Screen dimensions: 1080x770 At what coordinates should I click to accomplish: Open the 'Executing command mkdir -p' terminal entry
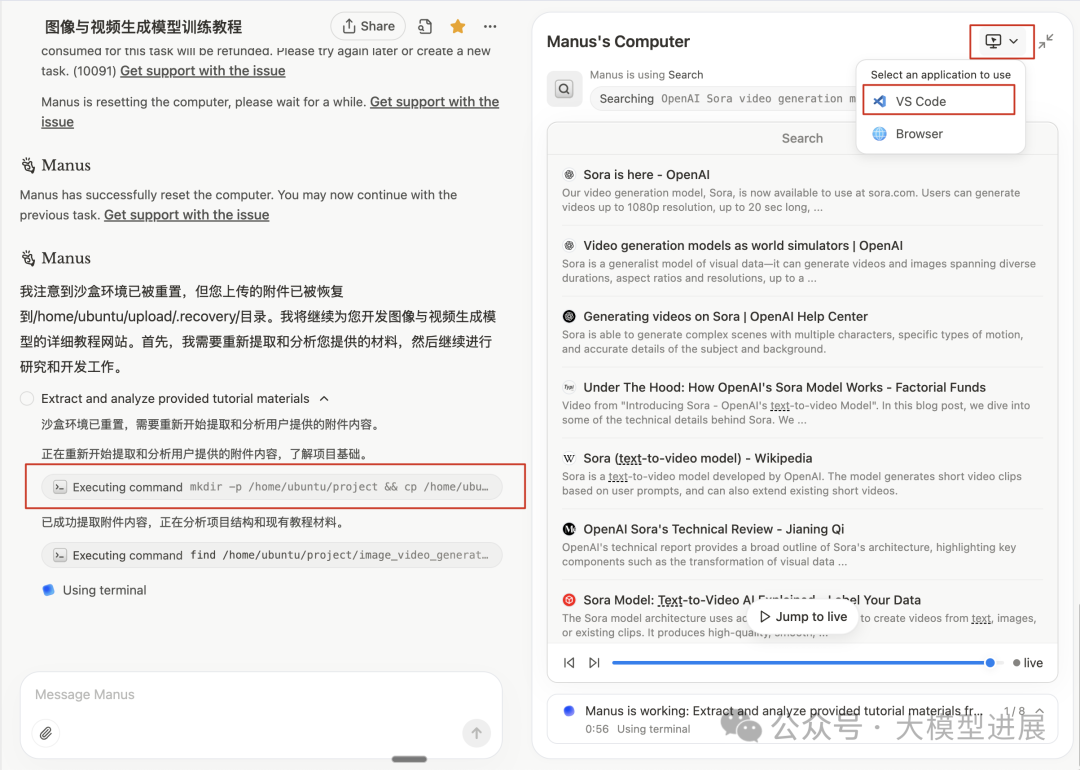coord(271,487)
